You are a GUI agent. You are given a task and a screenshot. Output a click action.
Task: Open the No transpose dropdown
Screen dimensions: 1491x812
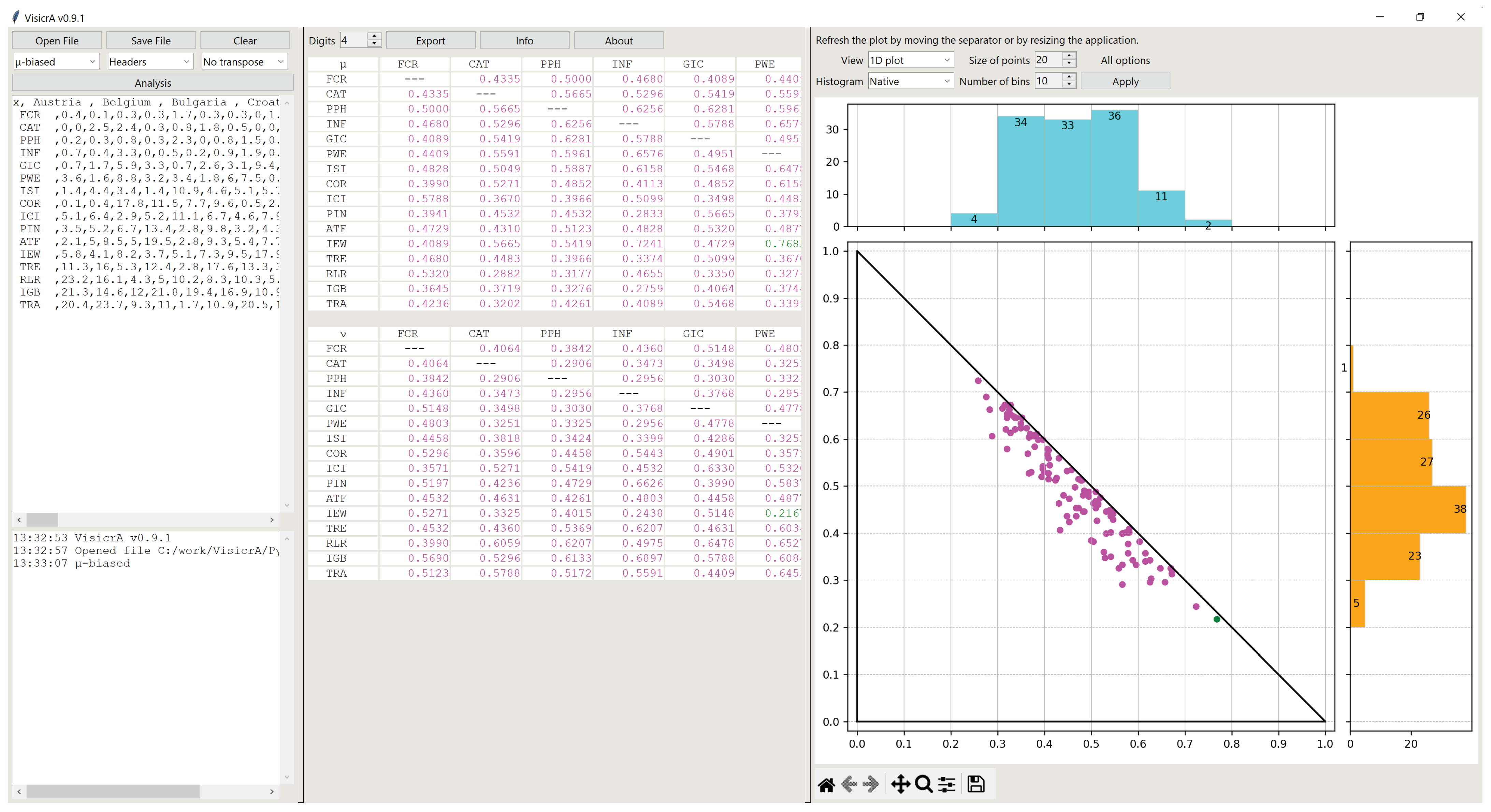pyautogui.click(x=244, y=61)
